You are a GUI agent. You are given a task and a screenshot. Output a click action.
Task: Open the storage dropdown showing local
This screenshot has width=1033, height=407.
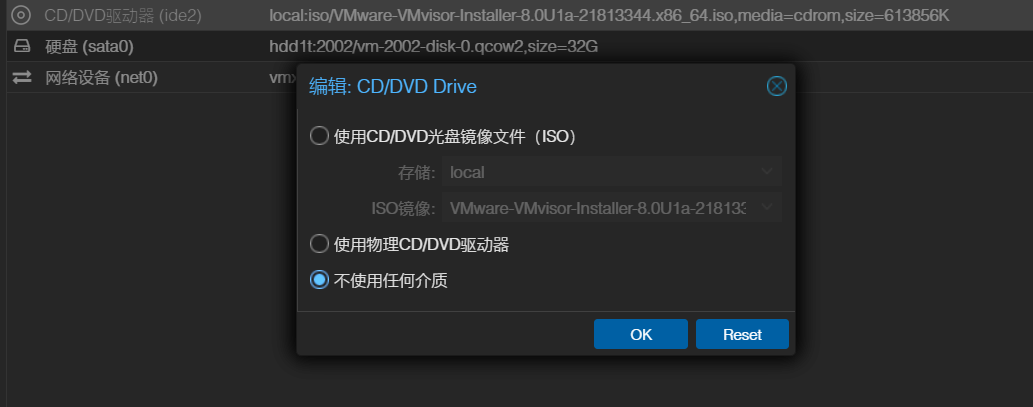pyautogui.click(x=612, y=172)
